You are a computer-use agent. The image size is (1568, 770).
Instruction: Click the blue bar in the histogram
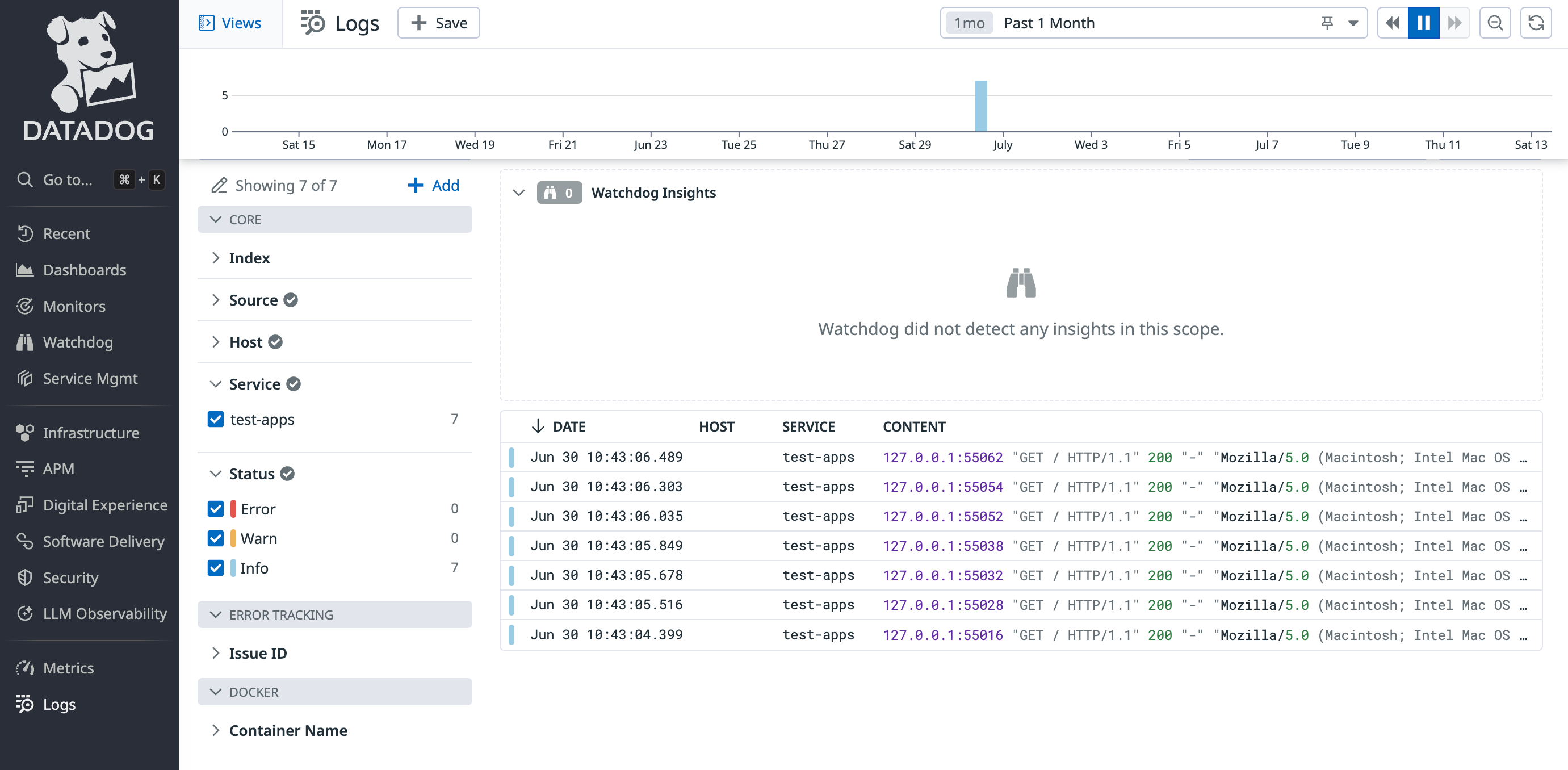[980, 106]
